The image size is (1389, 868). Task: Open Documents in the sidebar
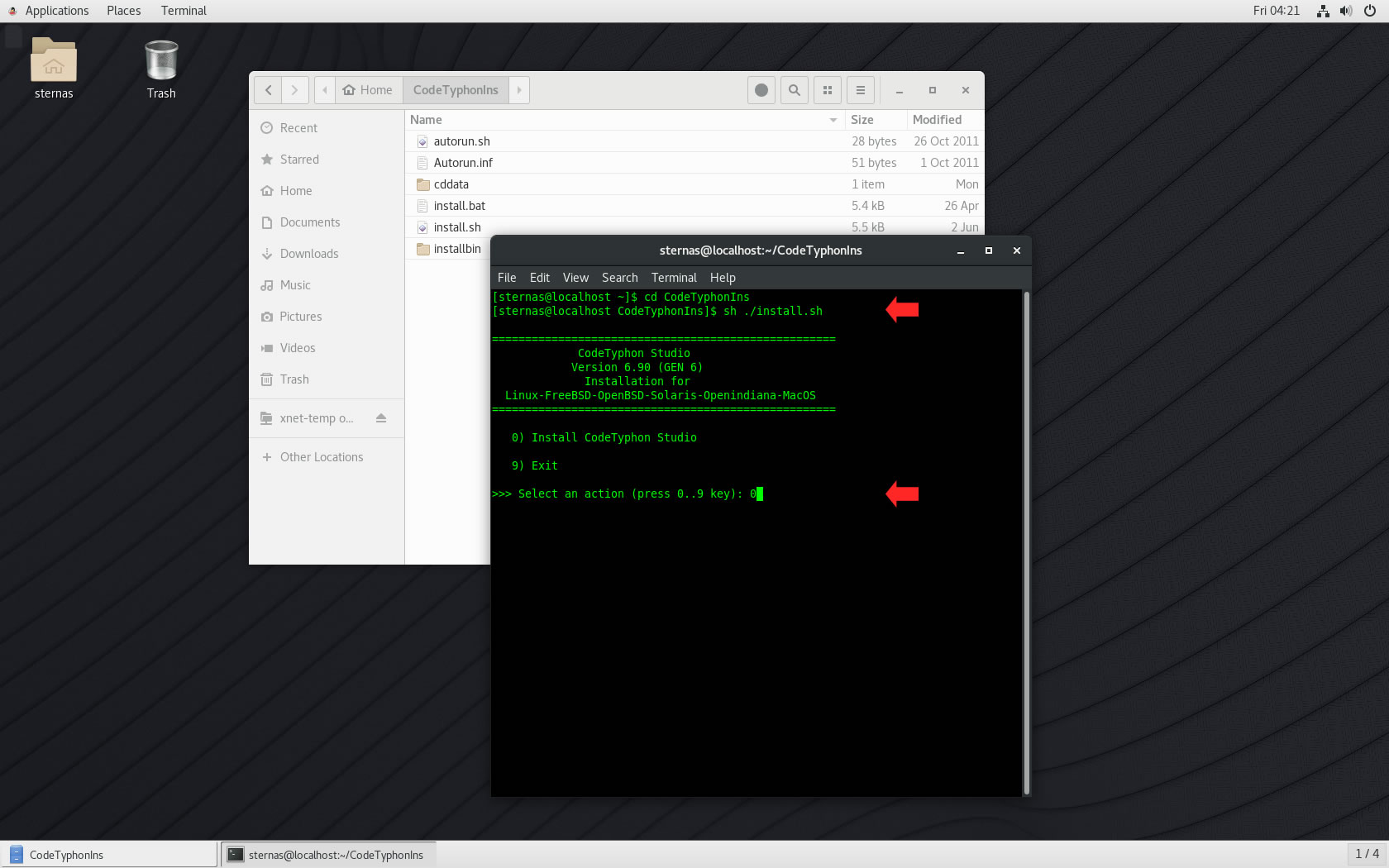(327, 222)
